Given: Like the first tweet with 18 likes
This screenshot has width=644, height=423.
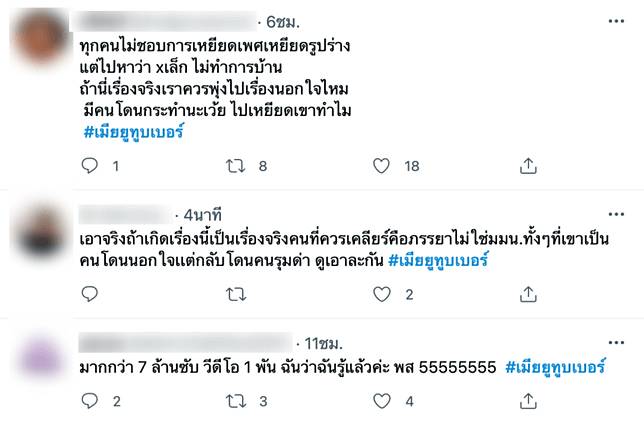Looking at the screenshot, I should (x=378, y=167).
